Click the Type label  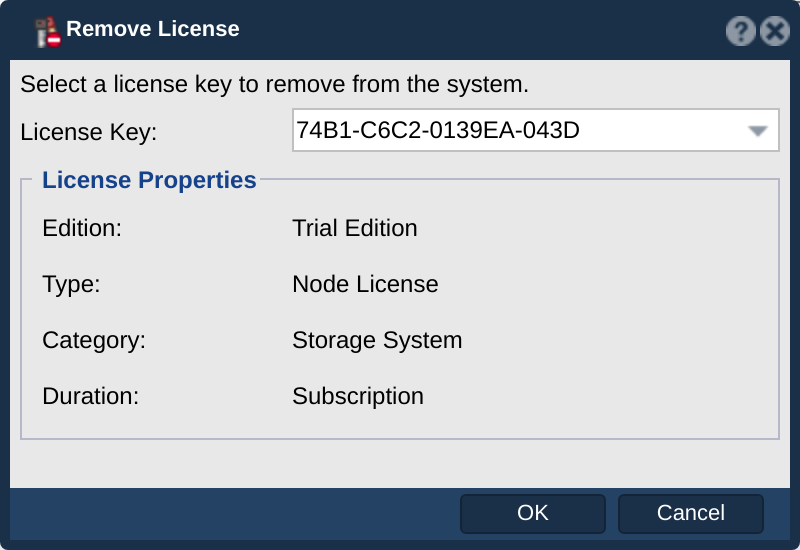71,285
